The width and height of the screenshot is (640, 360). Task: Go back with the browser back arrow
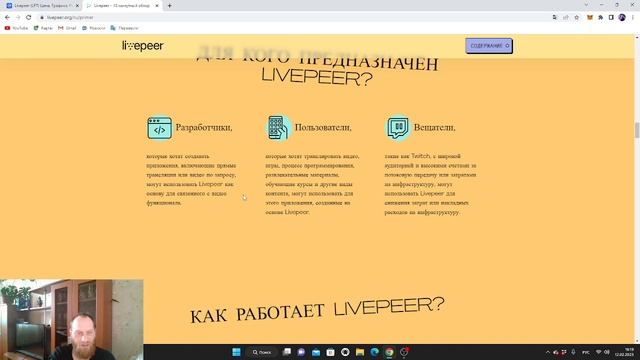point(7,18)
